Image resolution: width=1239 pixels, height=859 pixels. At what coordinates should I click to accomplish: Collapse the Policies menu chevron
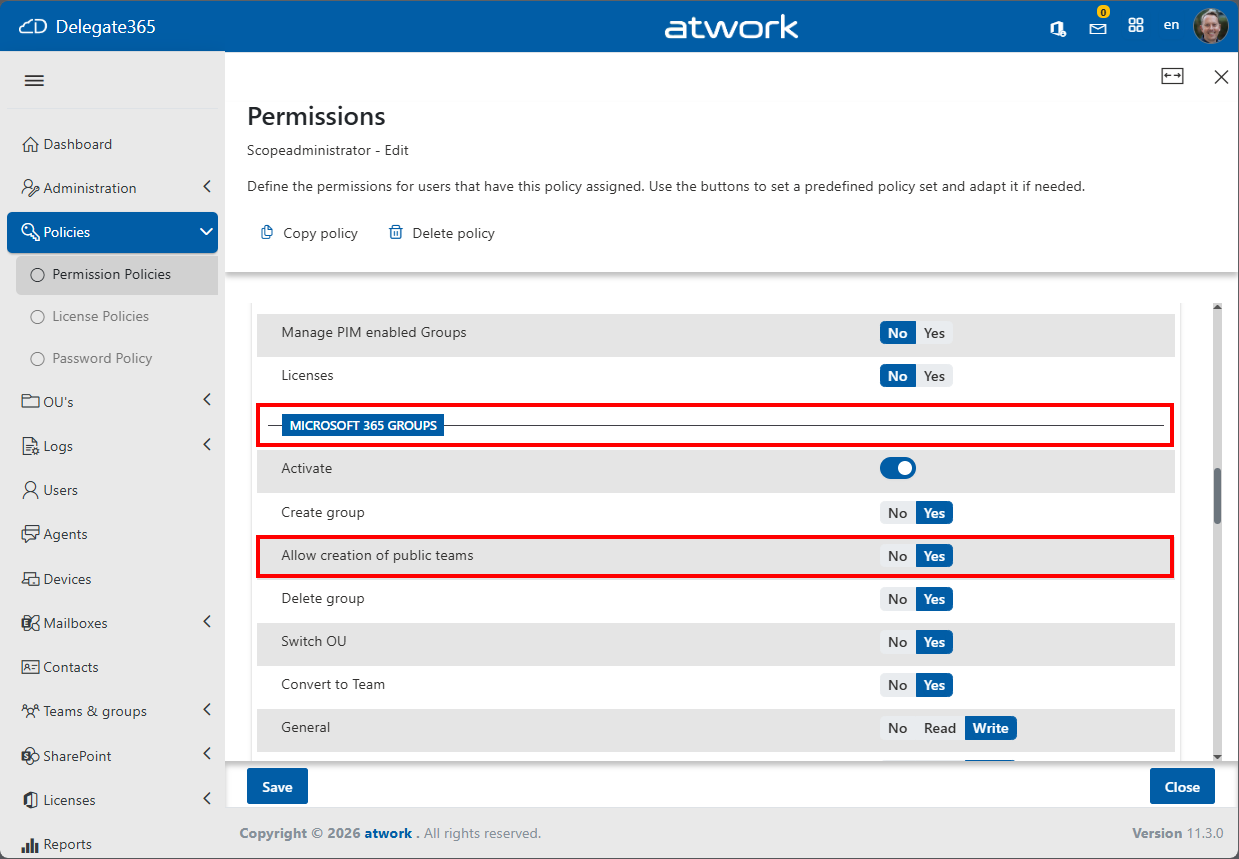(x=206, y=232)
